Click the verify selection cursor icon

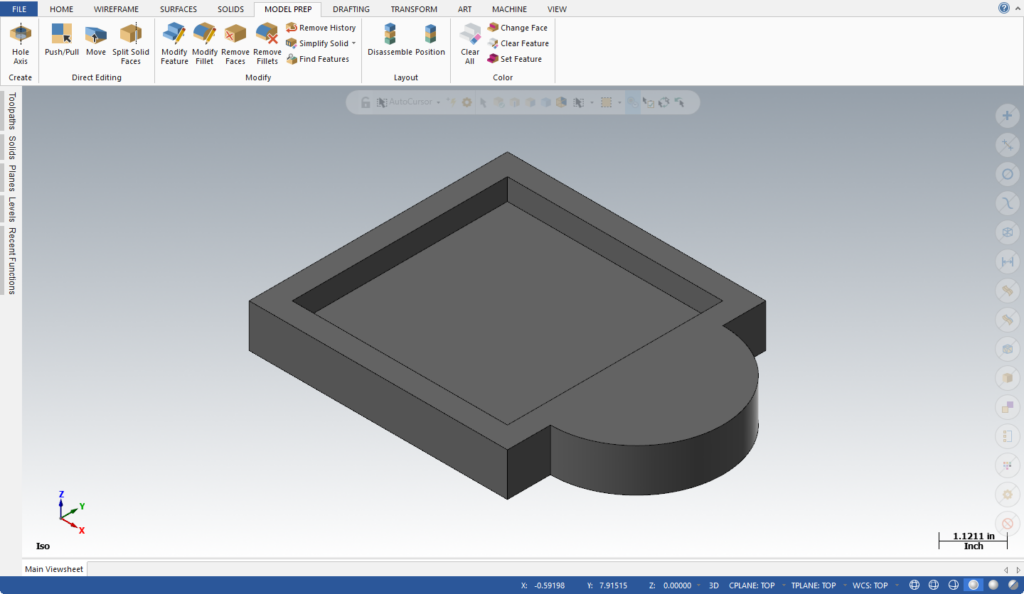(x=648, y=102)
